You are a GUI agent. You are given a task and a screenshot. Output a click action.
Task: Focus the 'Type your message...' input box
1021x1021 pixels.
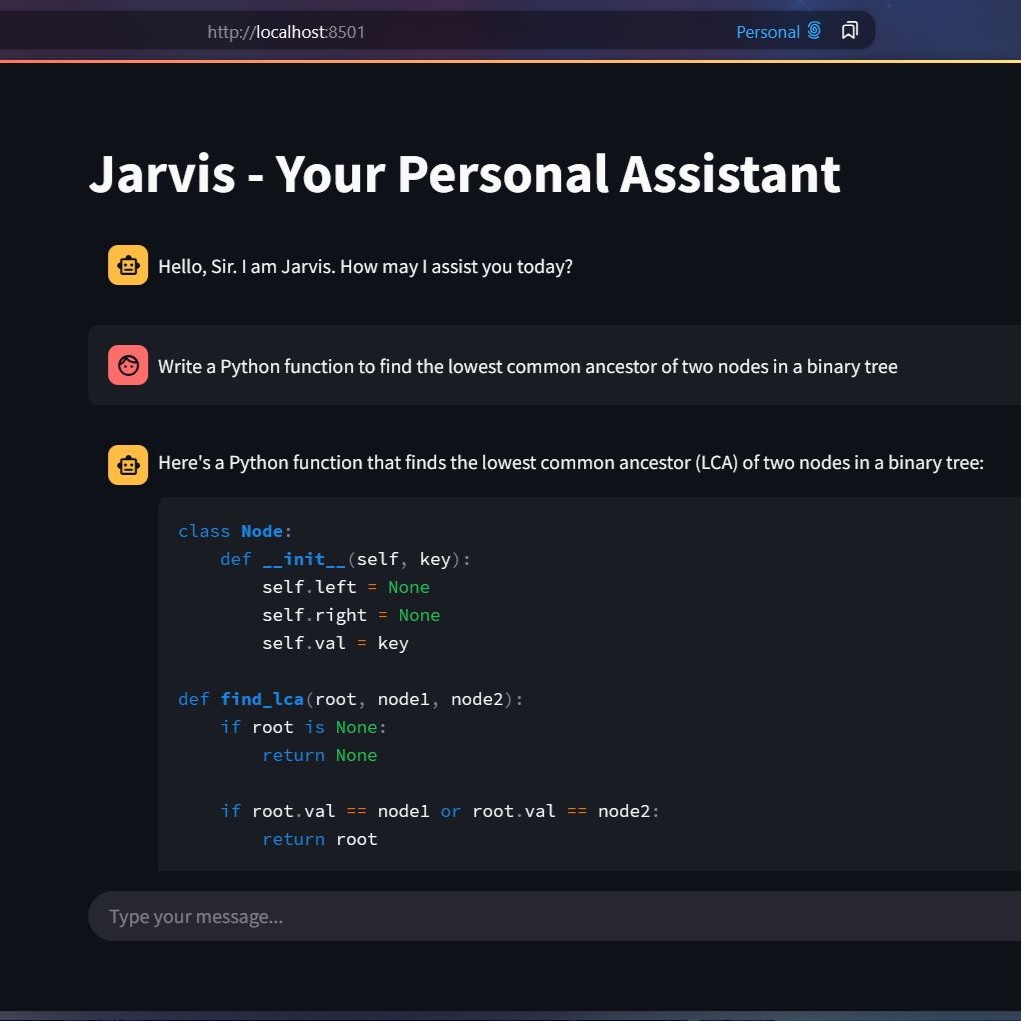(554, 916)
